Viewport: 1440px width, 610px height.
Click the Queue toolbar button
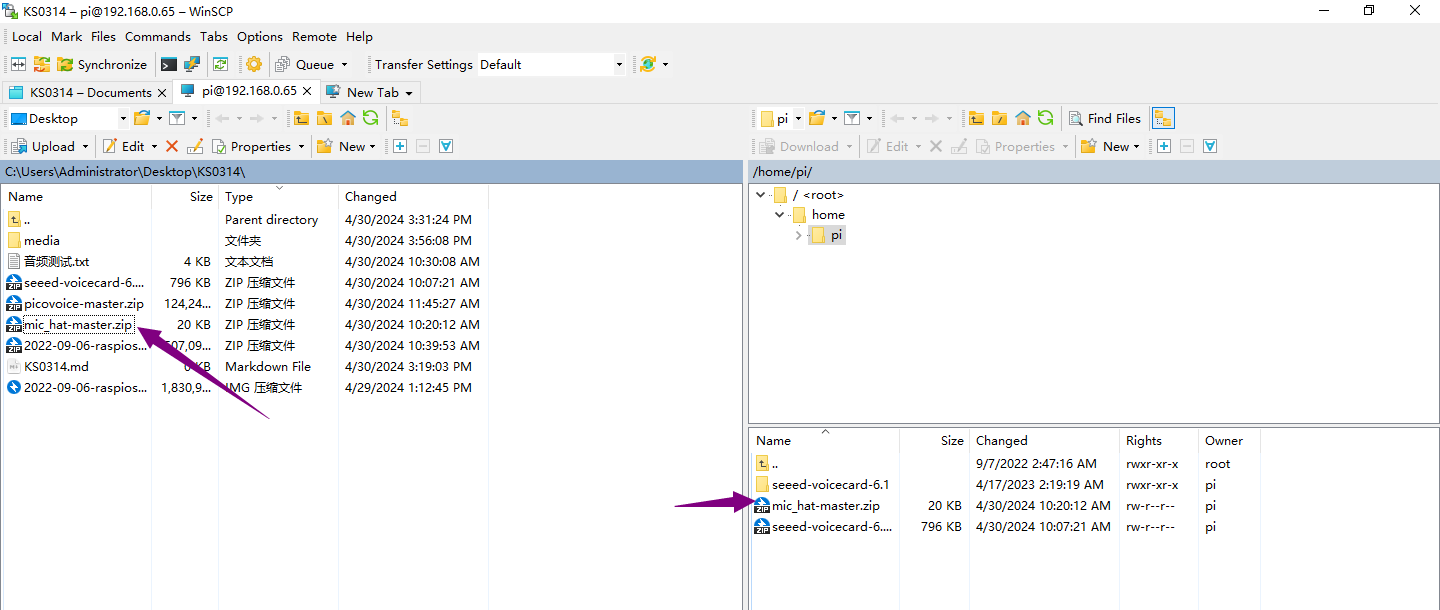(x=305, y=64)
